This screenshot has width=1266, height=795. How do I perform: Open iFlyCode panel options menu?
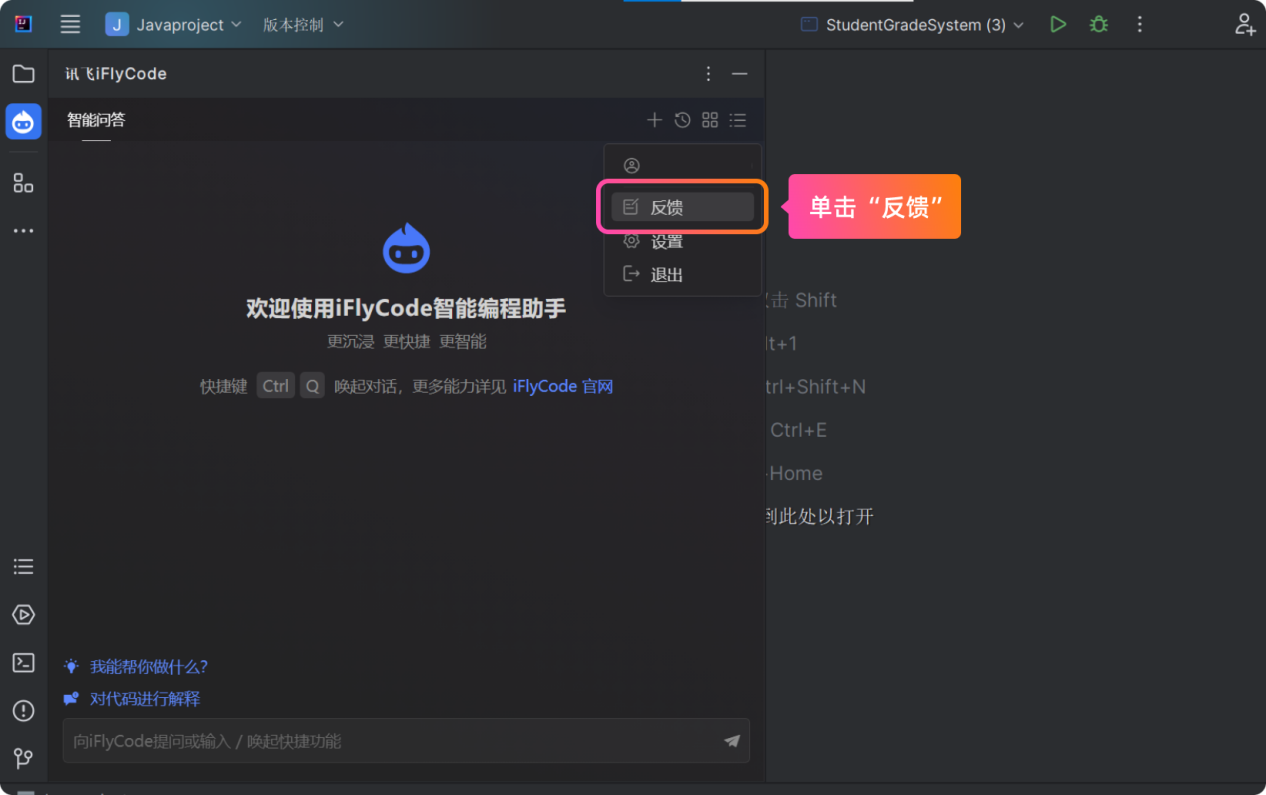click(x=708, y=74)
